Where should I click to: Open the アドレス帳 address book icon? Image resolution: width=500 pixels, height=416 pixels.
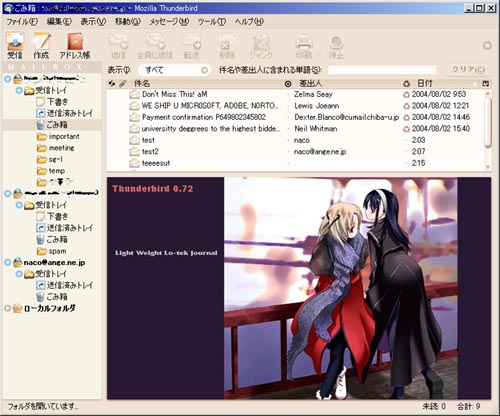point(75,45)
